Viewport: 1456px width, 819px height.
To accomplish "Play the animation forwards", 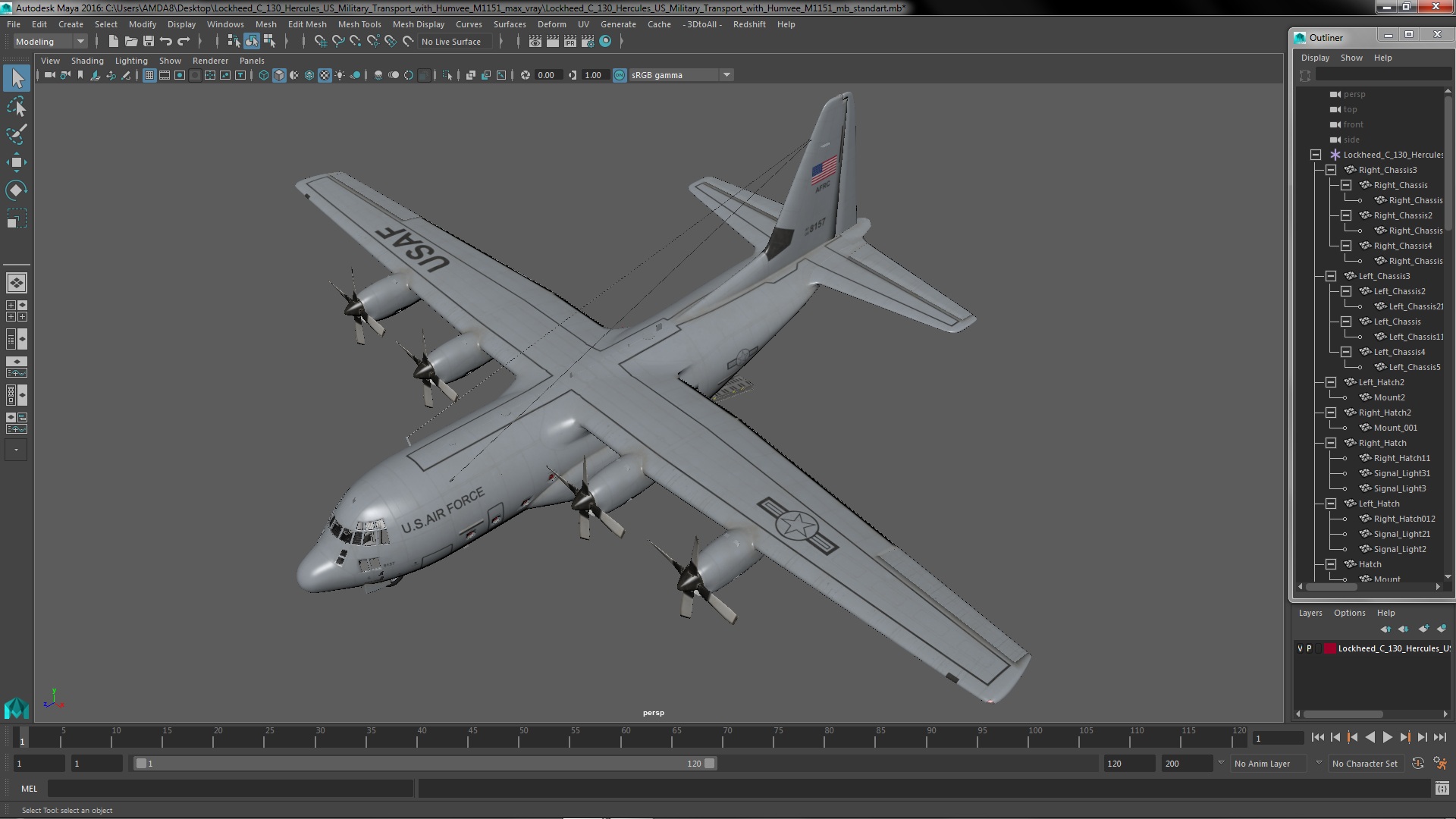I will tap(1387, 737).
